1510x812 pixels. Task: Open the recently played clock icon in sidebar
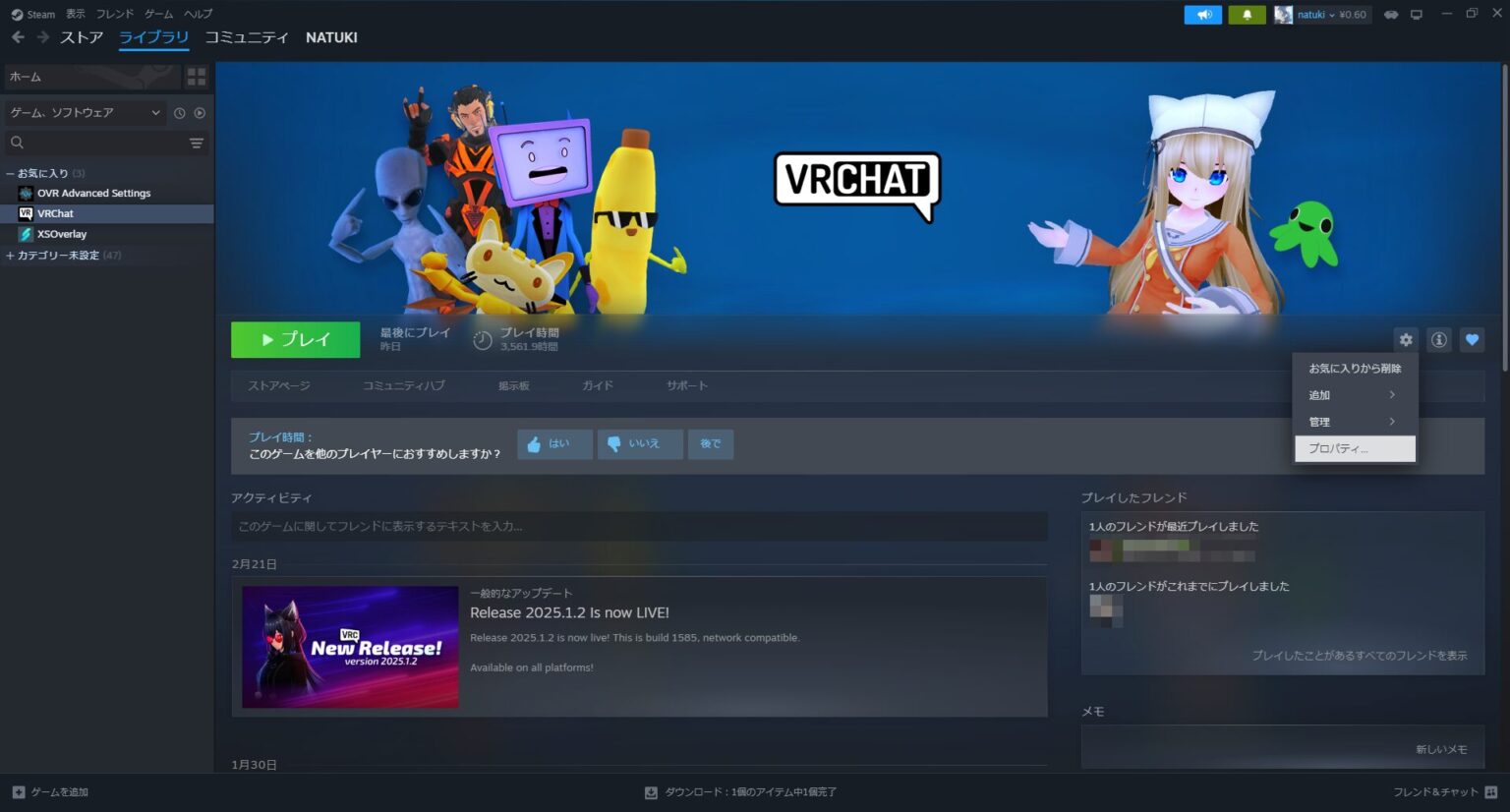(179, 113)
